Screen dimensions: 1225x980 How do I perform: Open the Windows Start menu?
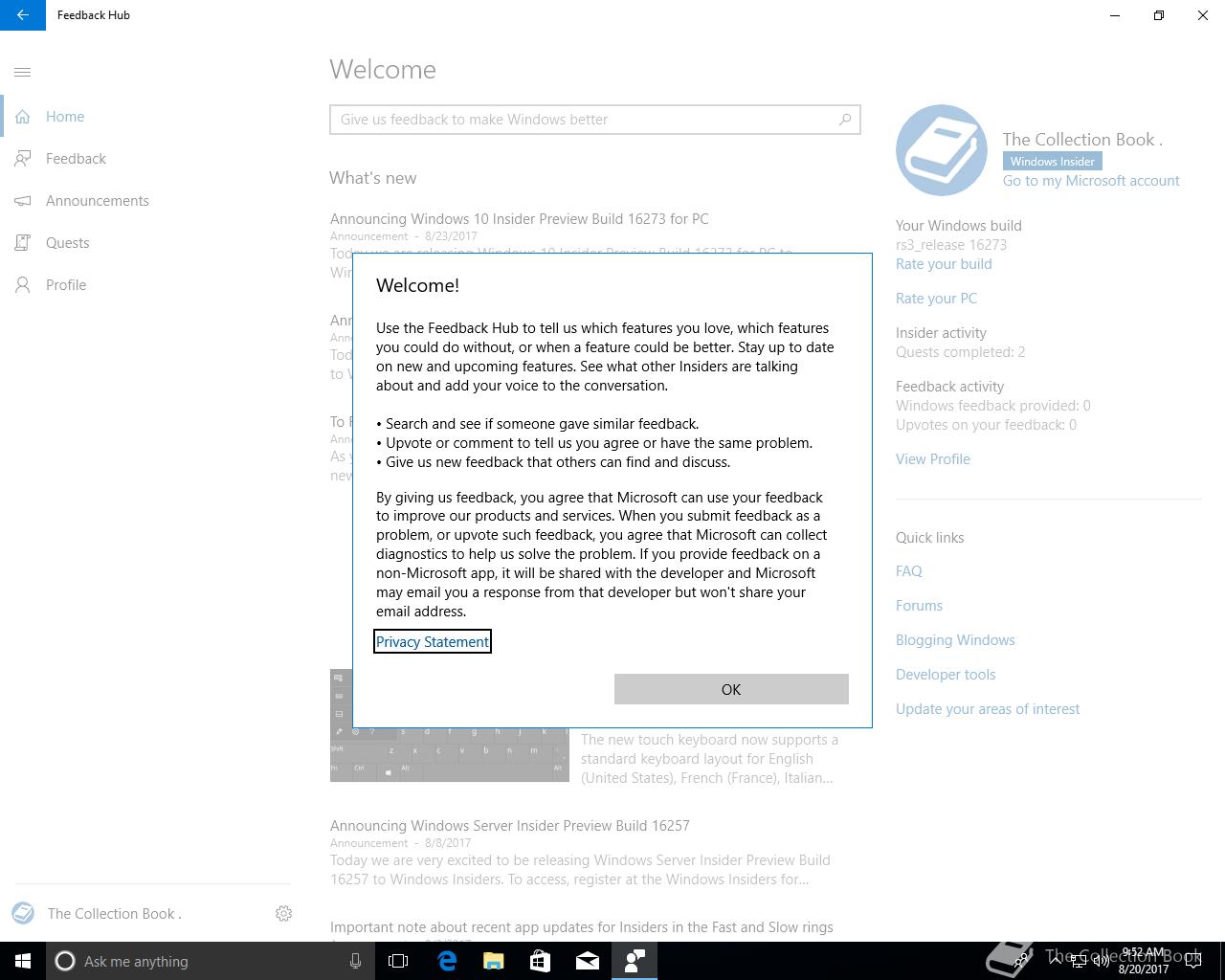coord(23,961)
